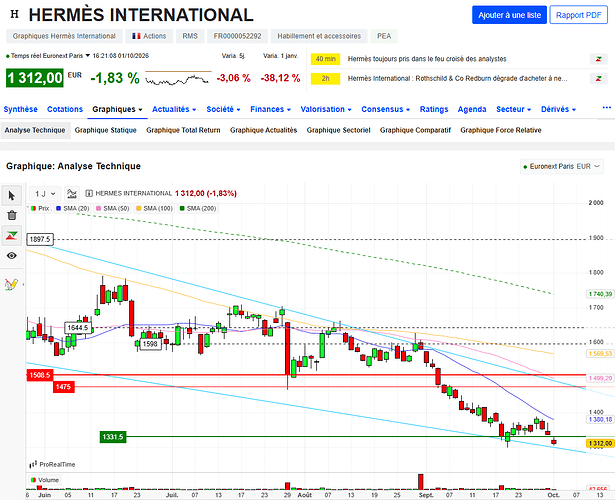Click the green 1 312,00 price box
Viewport: 615px width, 500px height.
(x=35, y=78)
